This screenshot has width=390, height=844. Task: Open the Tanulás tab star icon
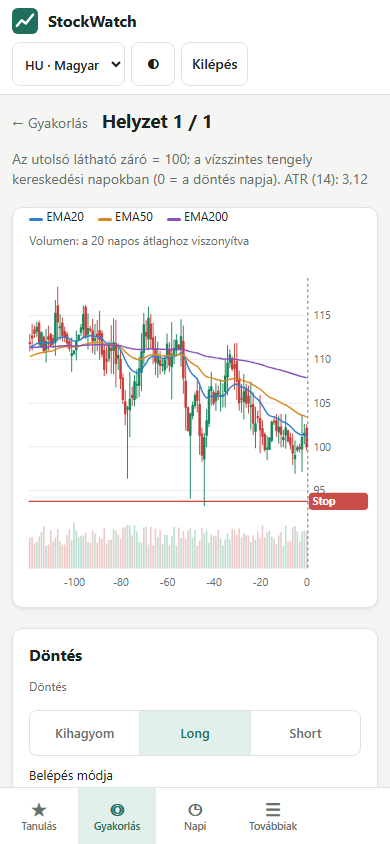point(39,809)
